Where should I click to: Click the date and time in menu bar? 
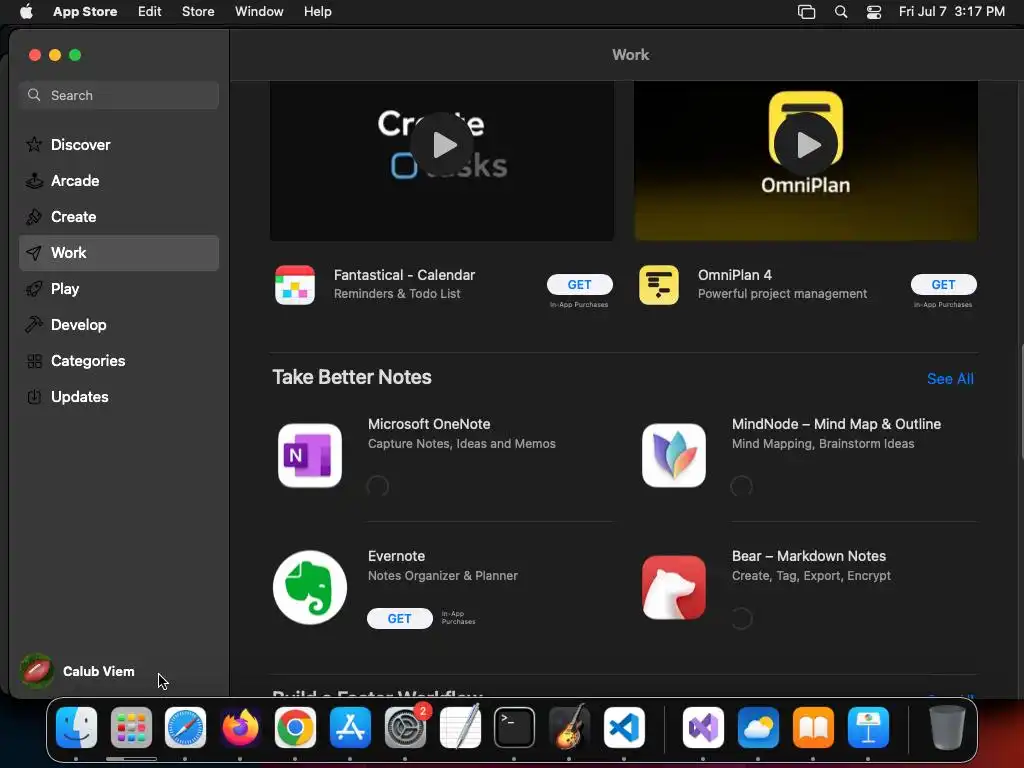point(952,12)
